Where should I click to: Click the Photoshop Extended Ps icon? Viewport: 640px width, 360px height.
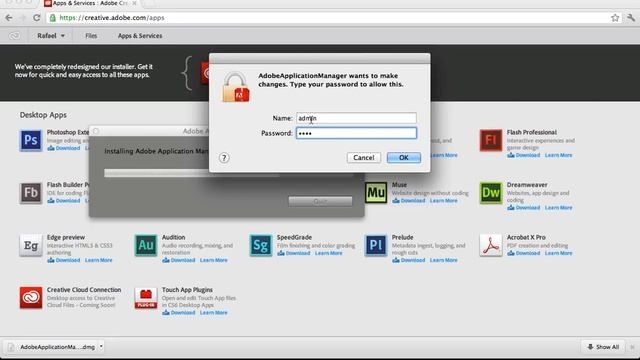[31, 140]
